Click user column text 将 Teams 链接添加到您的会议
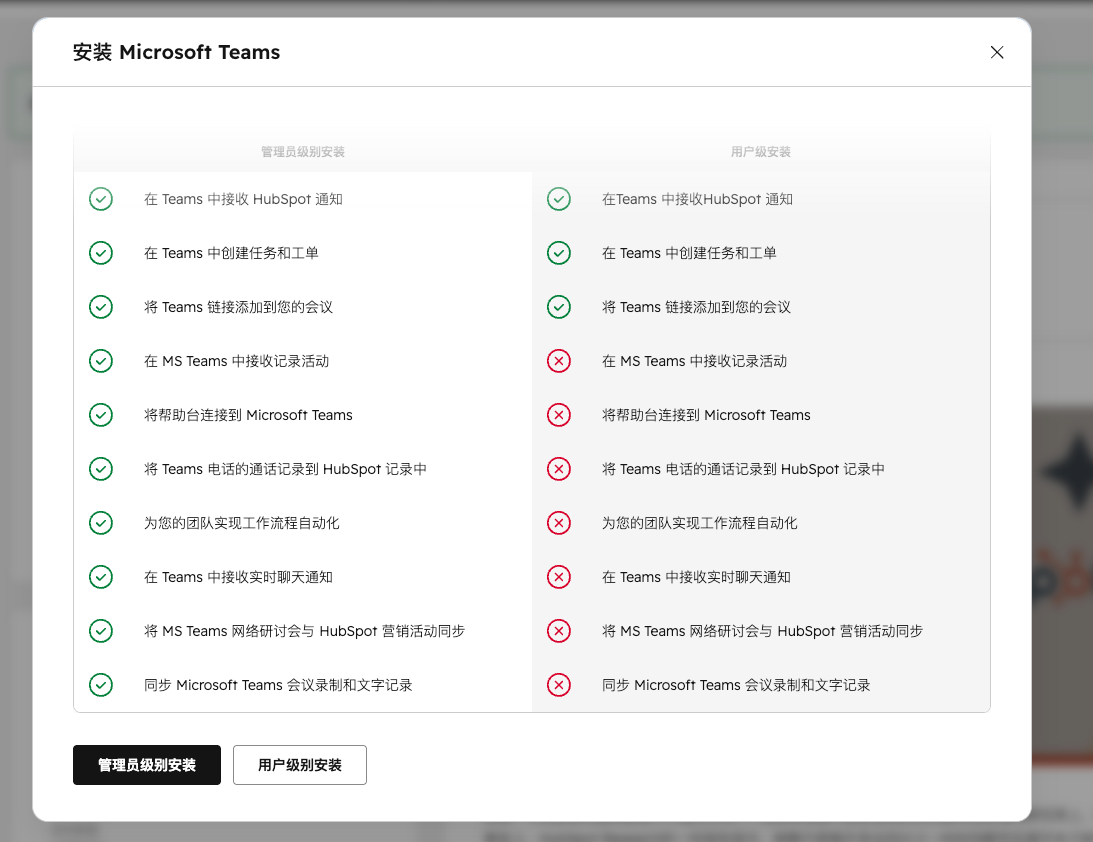 point(696,307)
